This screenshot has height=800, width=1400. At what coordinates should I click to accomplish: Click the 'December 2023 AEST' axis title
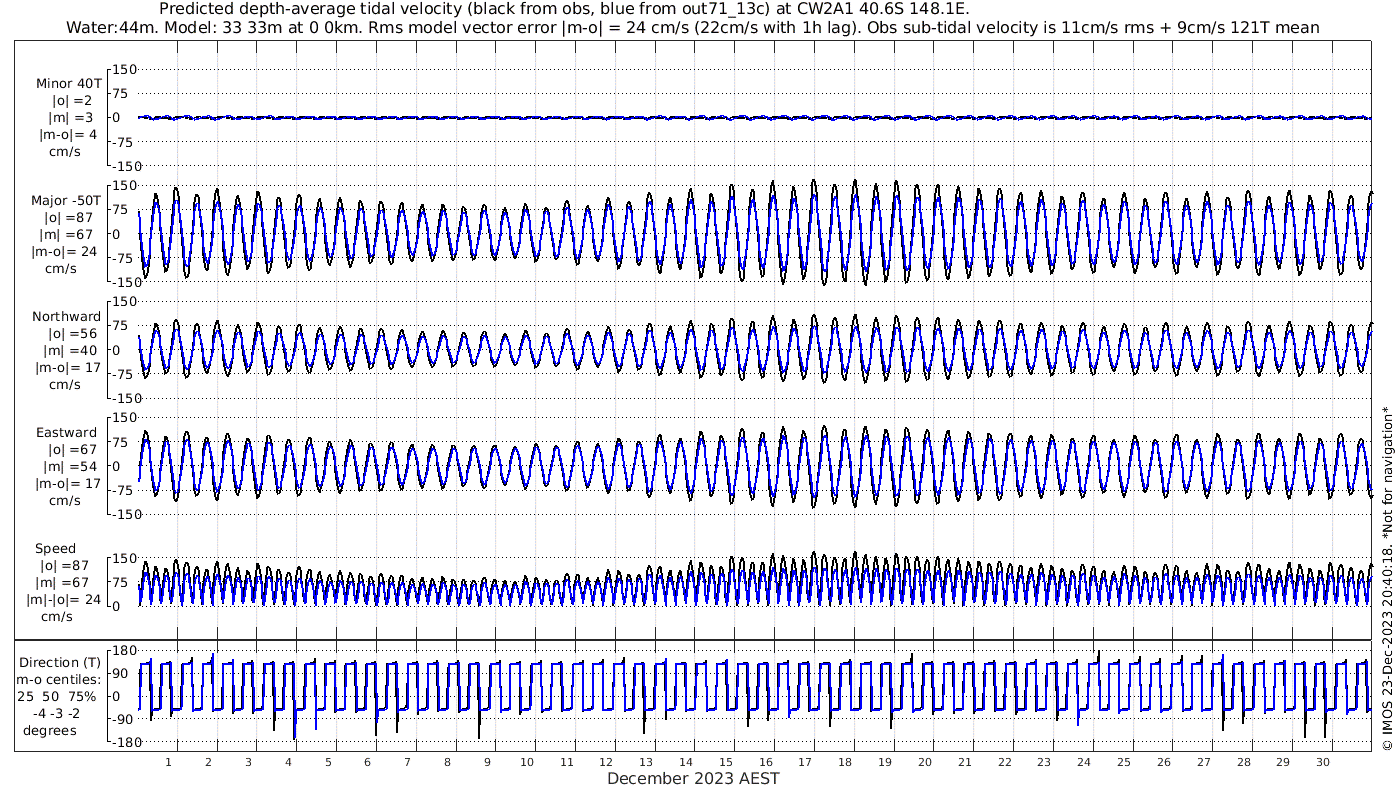coord(693,779)
